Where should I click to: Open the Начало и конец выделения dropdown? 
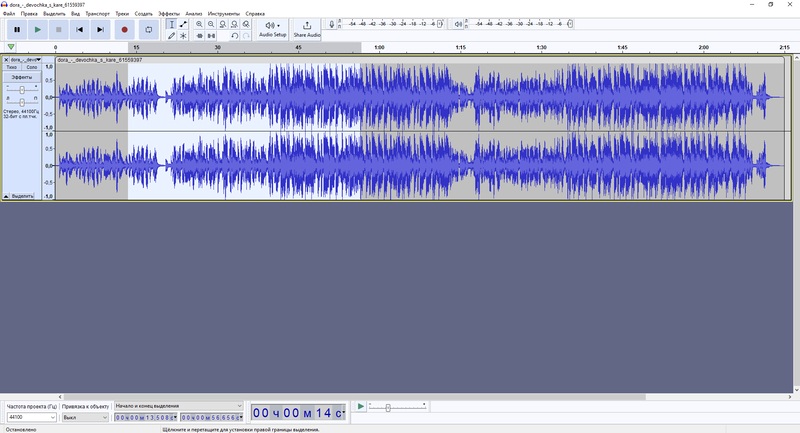click(x=178, y=406)
